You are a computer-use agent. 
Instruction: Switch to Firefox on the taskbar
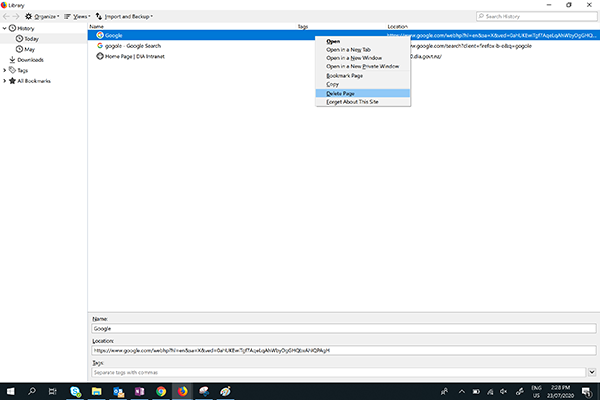(x=183, y=391)
